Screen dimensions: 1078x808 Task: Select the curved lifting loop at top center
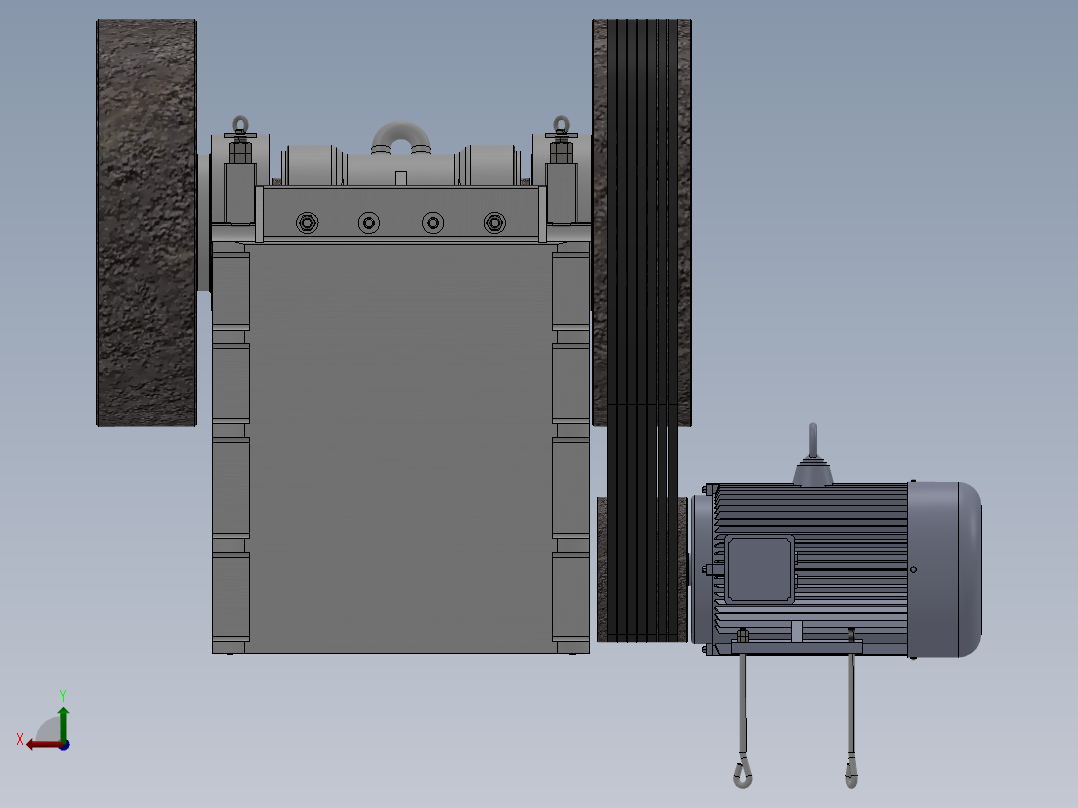click(401, 138)
